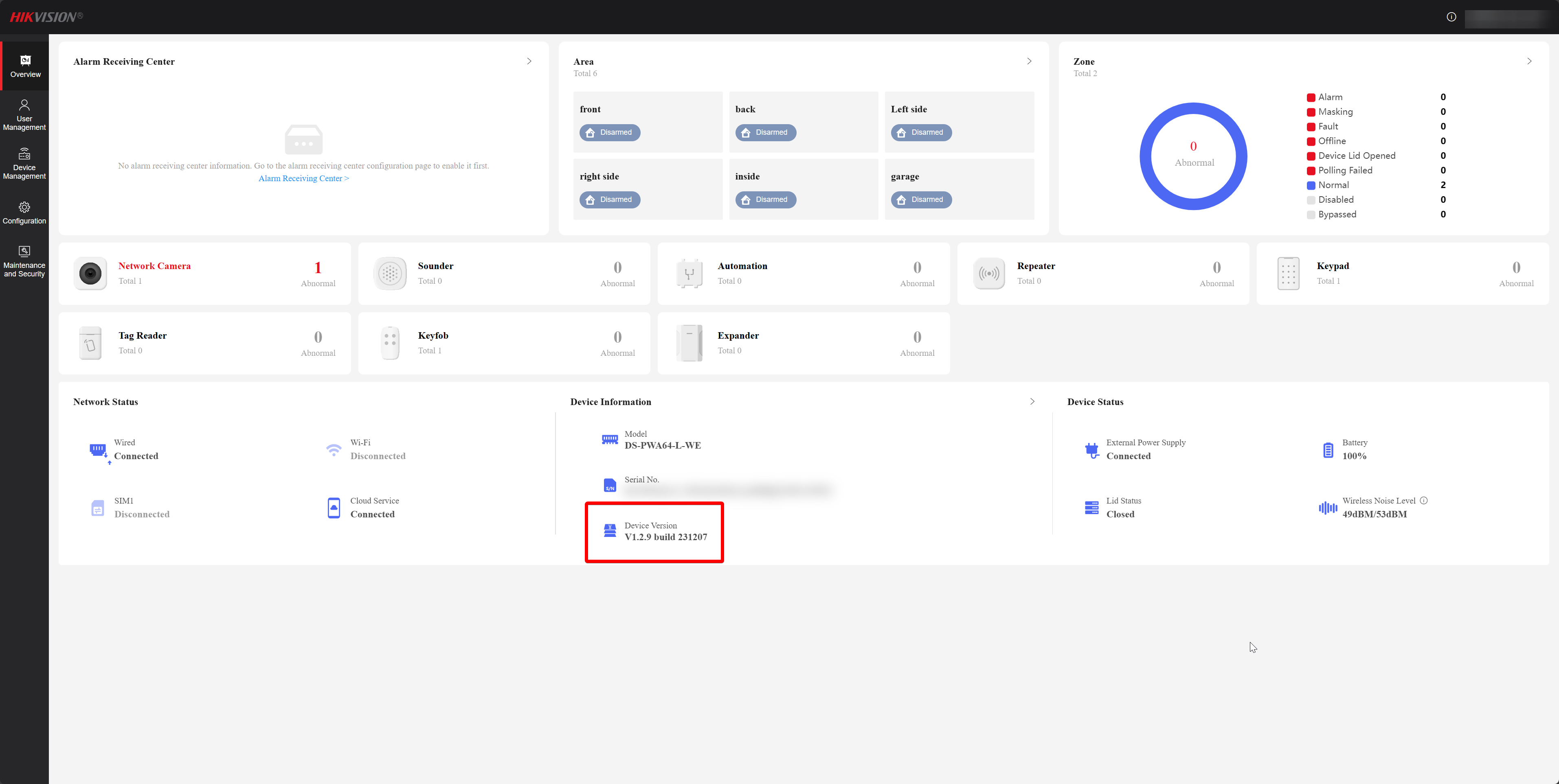Expand the Area panel arrow
This screenshot has height=784, width=1559.
pos(1029,61)
